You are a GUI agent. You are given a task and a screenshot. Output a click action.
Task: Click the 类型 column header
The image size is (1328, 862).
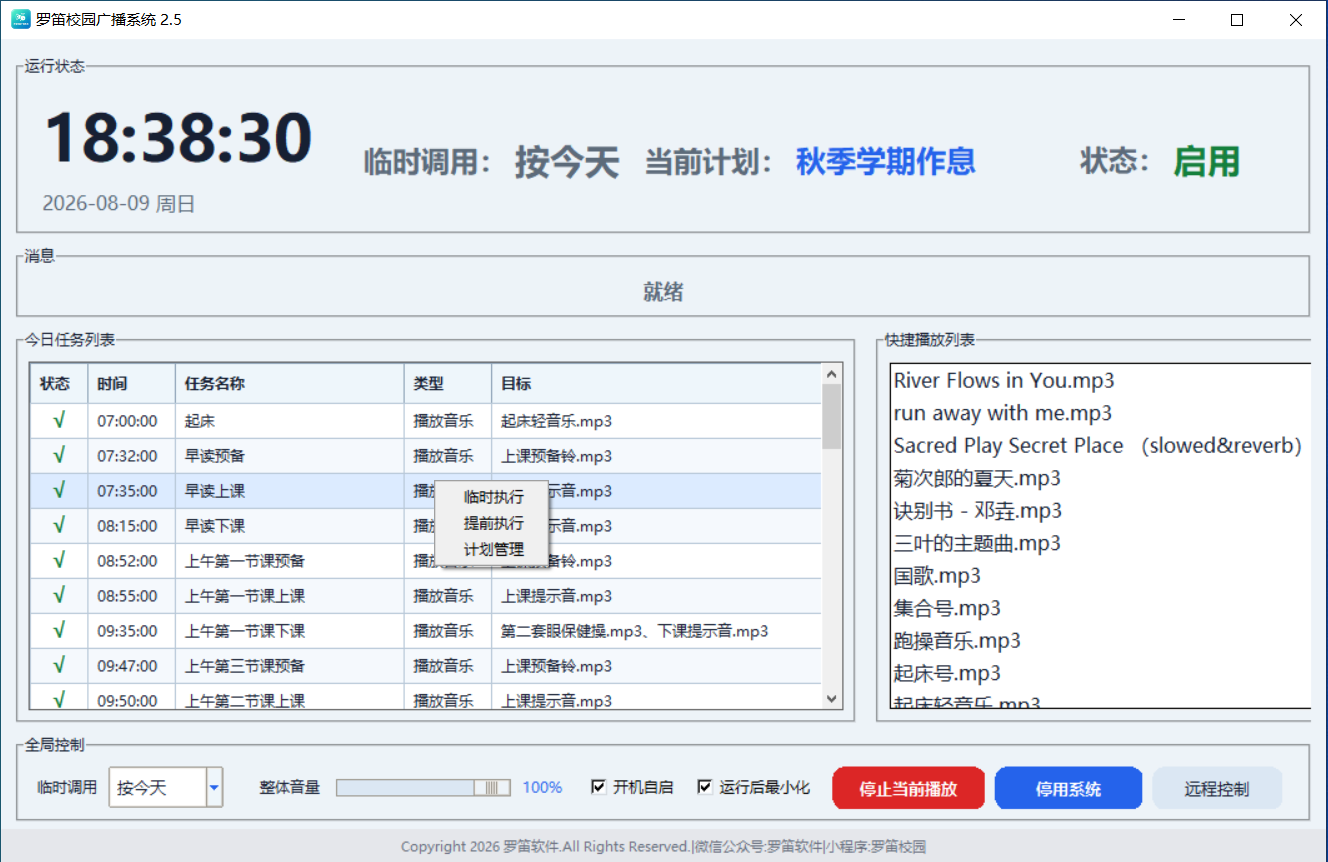(x=448, y=384)
